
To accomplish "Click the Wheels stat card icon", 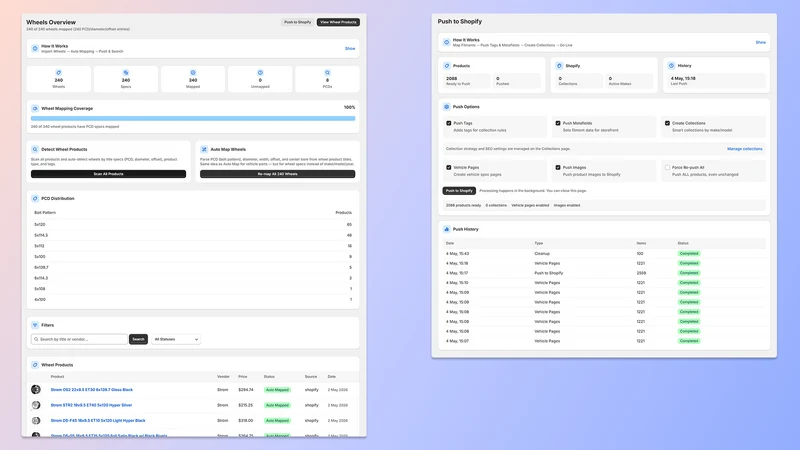I will 59,72.
